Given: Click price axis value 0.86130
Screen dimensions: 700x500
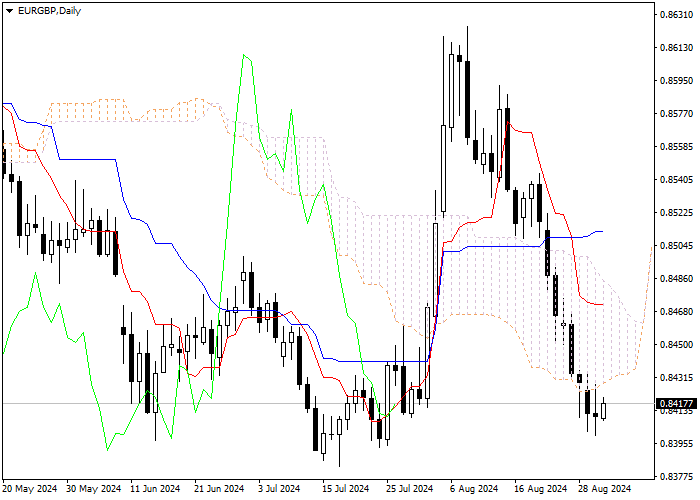Looking at the screenshot, I should pyautogui.click(x=677, y=48).
